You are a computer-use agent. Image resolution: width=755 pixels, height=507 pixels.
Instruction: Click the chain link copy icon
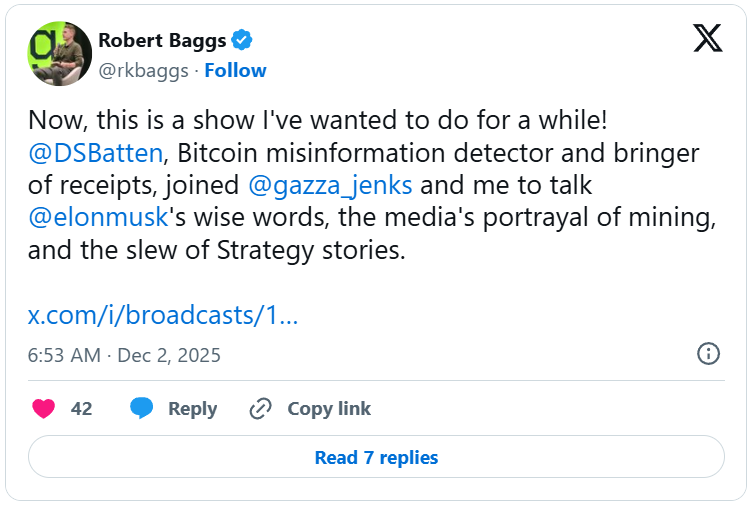tap(261, 408)
